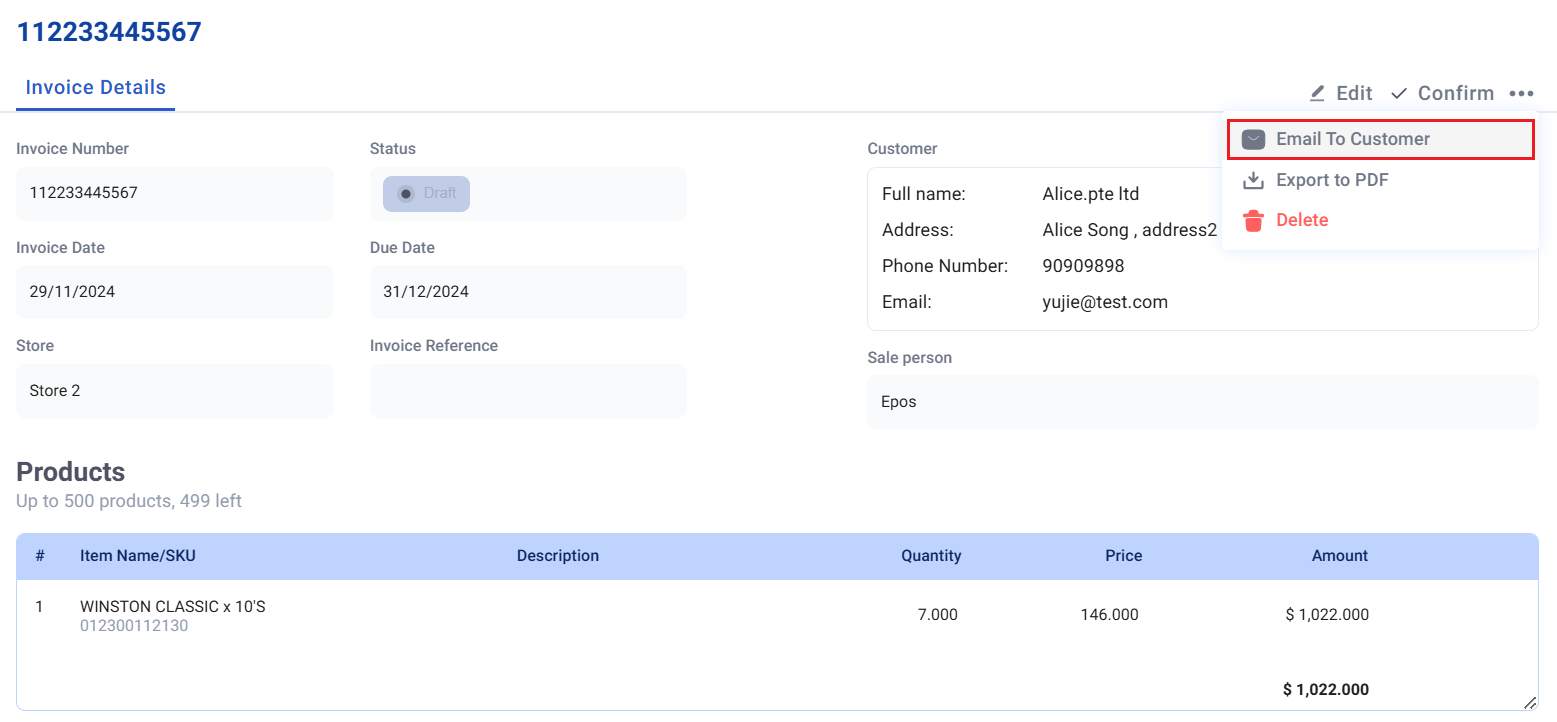This screenshot has height=722, width=1557.
Task: Switch to the Invoice Details tab
Action: [95, 87]
